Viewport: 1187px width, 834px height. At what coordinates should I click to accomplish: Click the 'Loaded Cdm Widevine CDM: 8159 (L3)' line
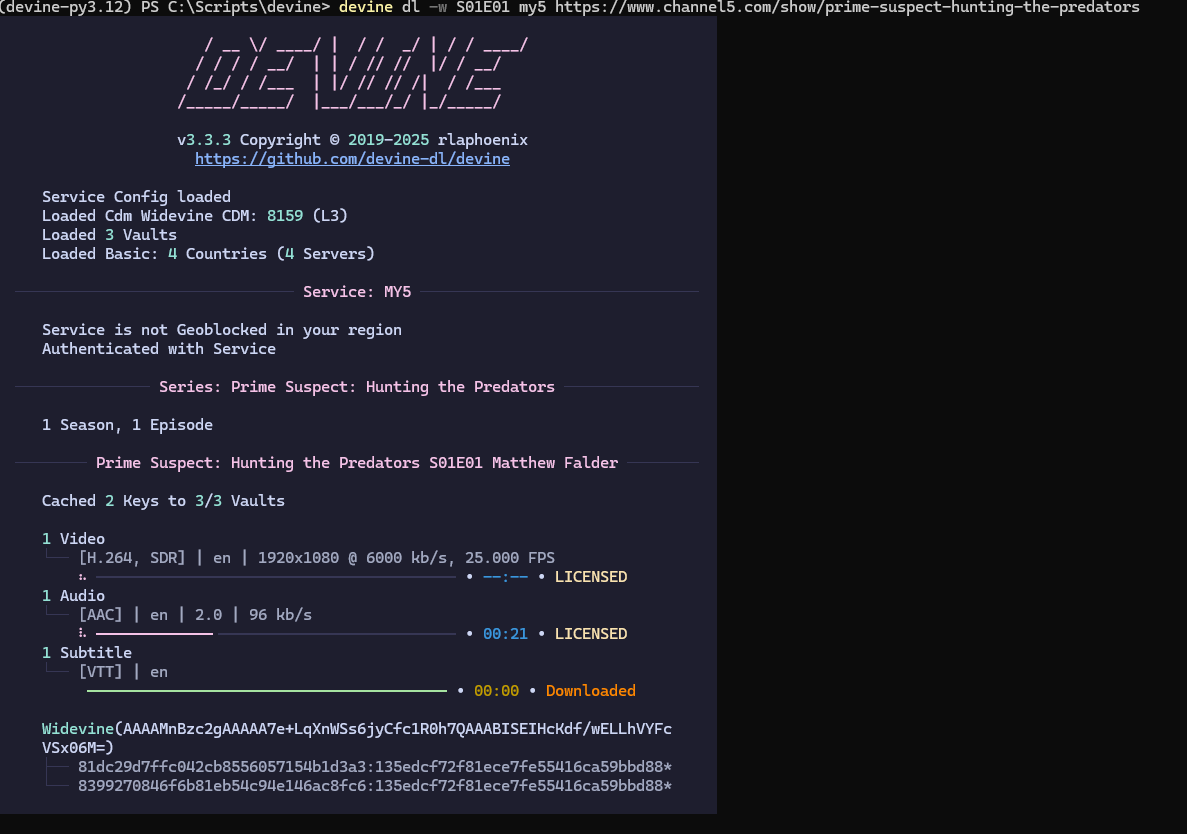[x=195, y=216]
